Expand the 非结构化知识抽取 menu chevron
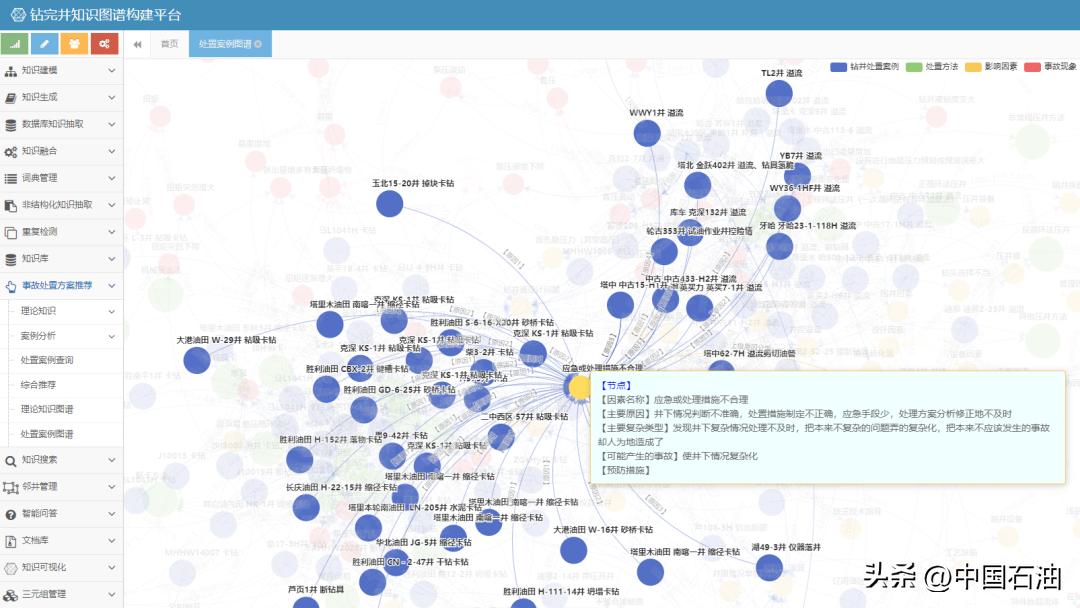The image size is (1080, 608). coord(112,205)
